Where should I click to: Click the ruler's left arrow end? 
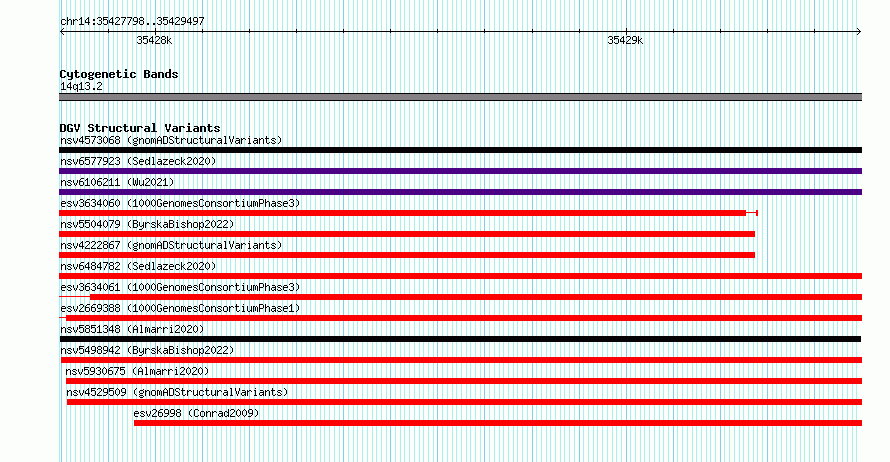coord(62,32)
